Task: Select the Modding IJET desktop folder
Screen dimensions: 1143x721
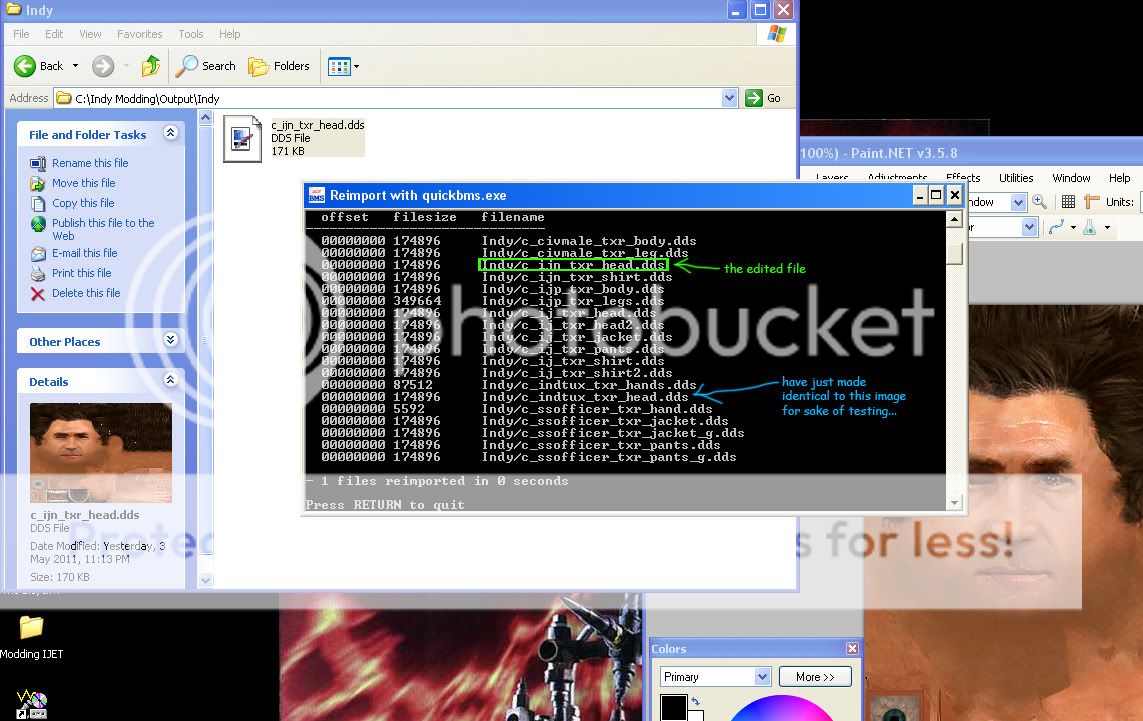Action: pyautogui.click(x=31, y=636)
